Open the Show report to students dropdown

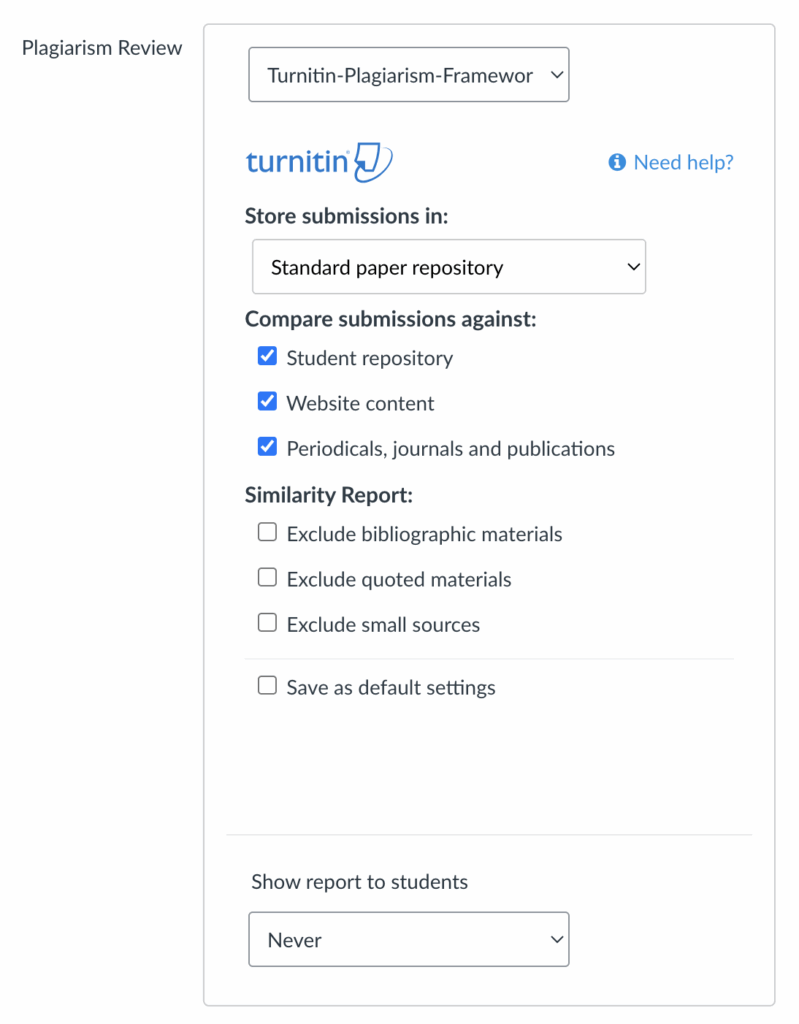[x=408, y=939]
